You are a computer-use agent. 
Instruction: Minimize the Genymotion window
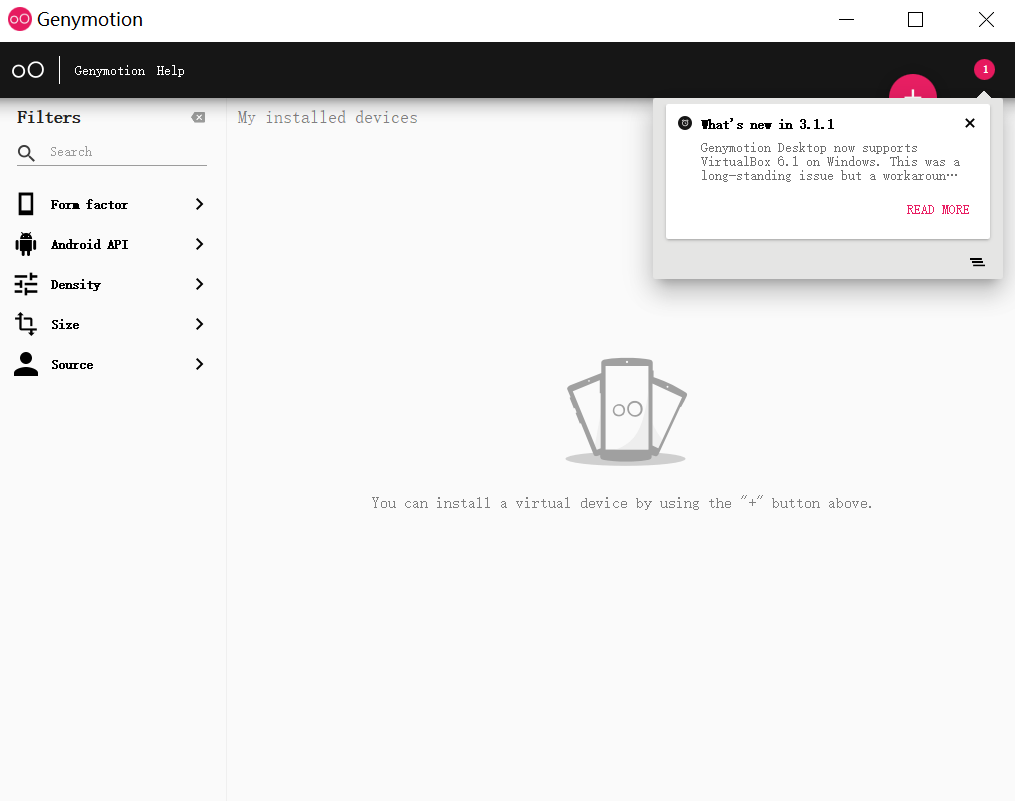pos(846,19)
